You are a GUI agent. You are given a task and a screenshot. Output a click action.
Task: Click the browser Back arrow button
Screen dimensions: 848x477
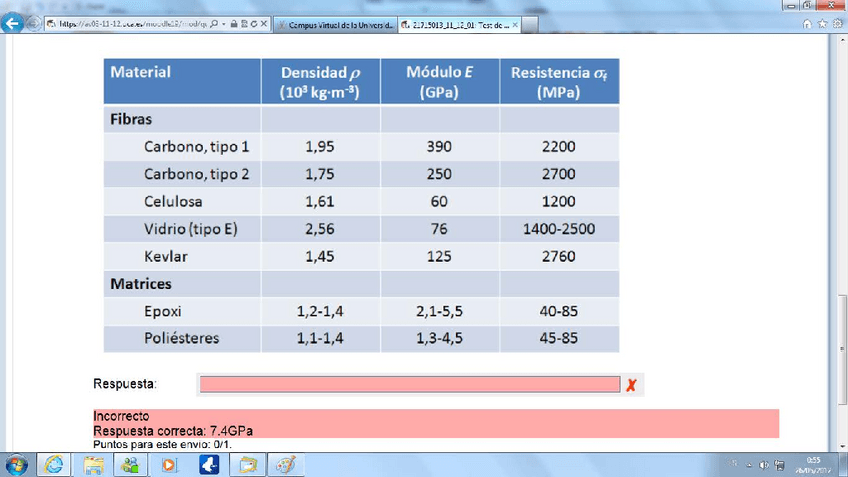13,24
